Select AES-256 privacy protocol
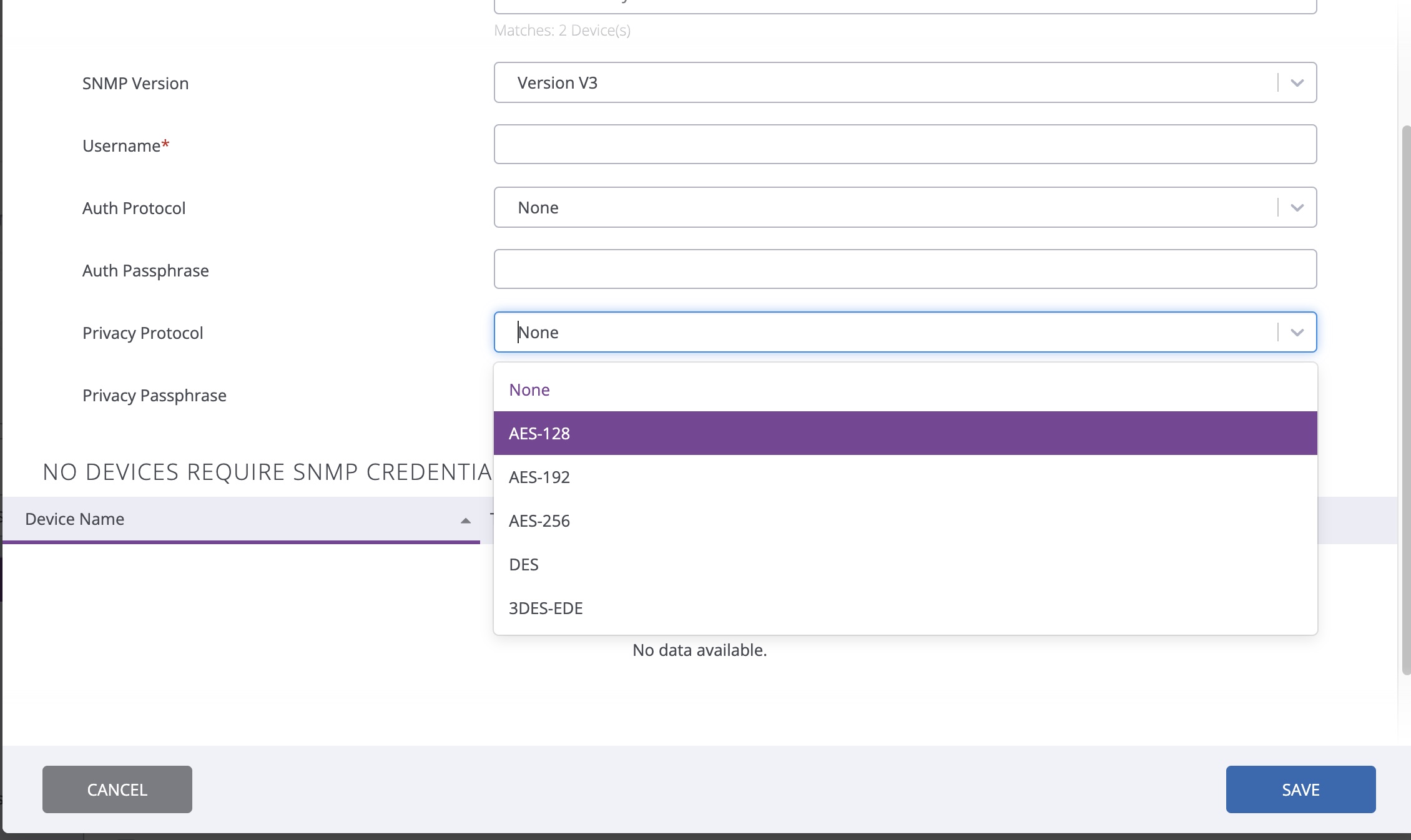 coord(539,520)
